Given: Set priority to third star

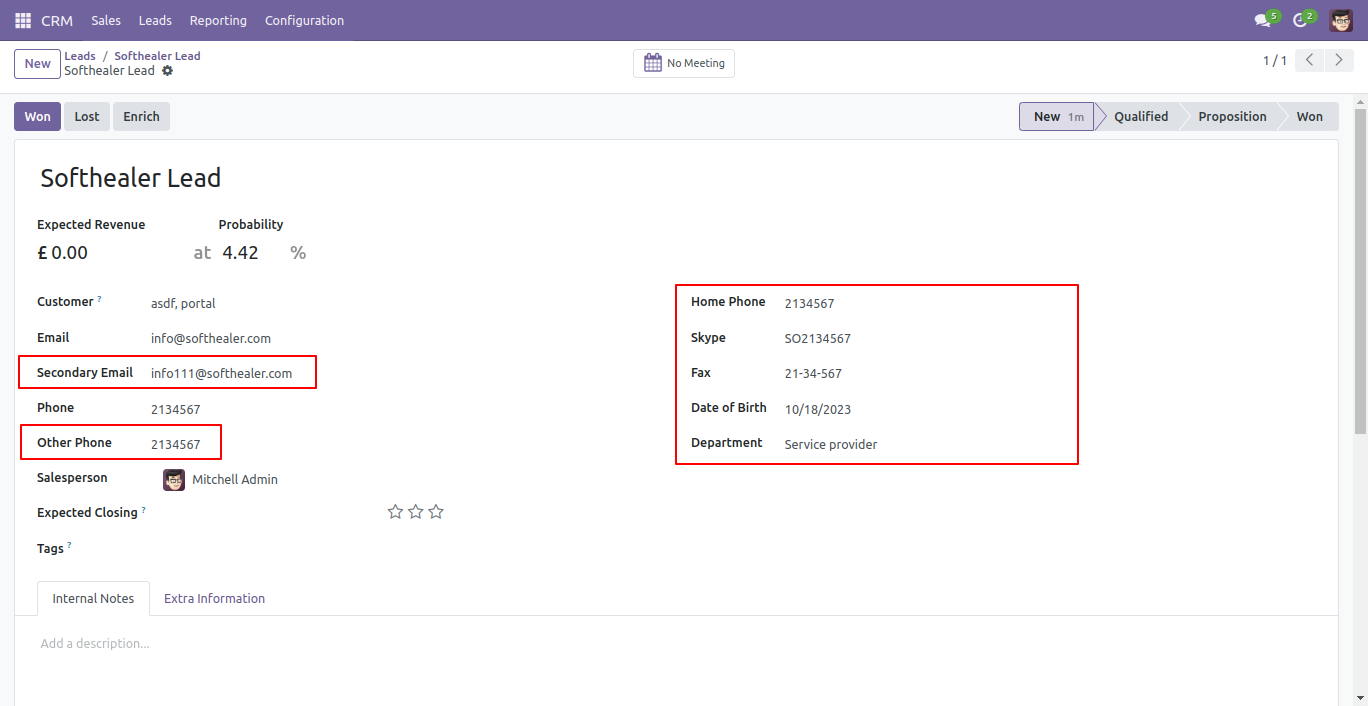Looking at the screenshot, I should 436,512.
